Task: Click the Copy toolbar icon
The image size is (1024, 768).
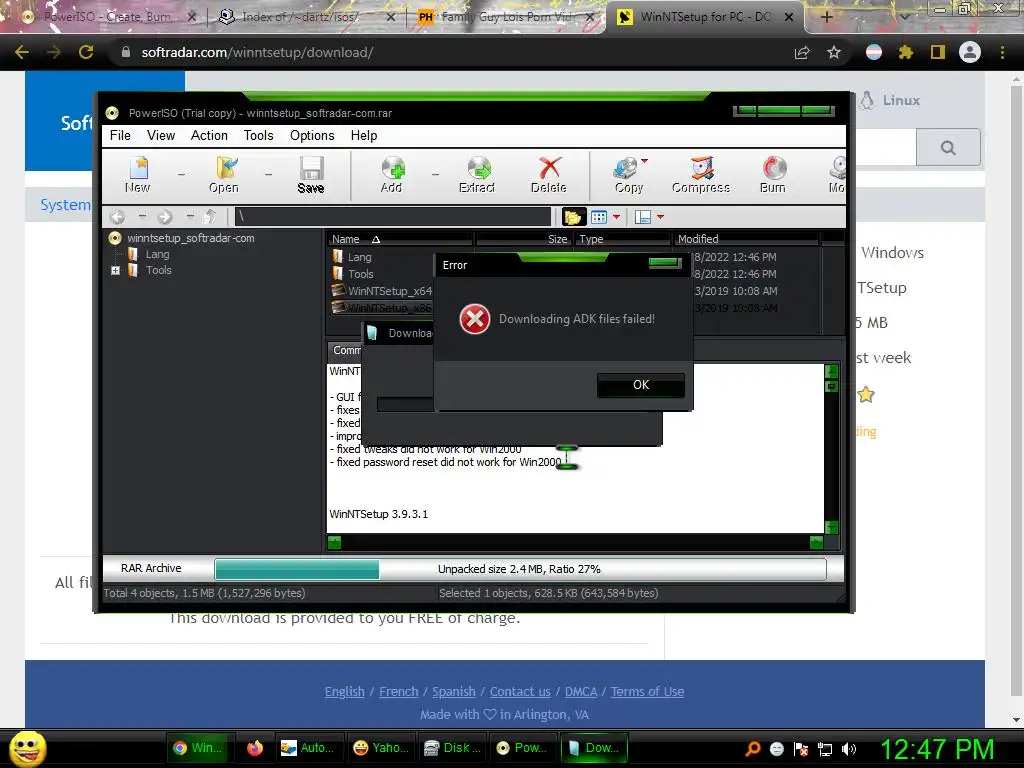Action: [627, 175]
